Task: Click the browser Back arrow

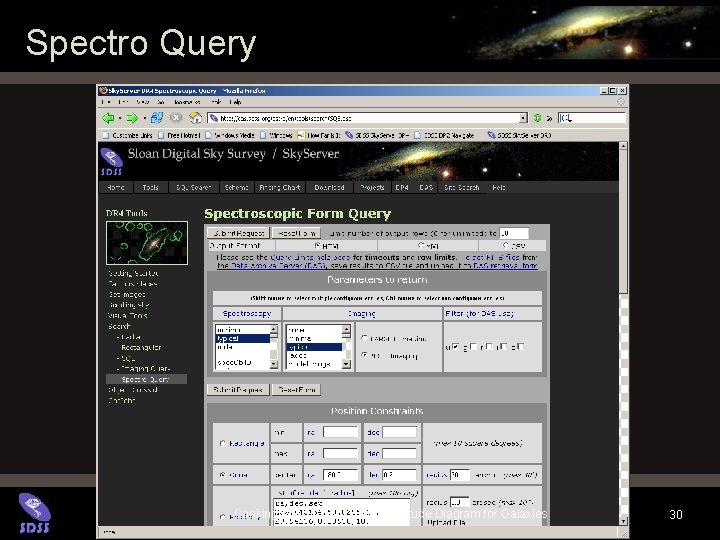Action: pyautogui.click(x=108, y=118)
